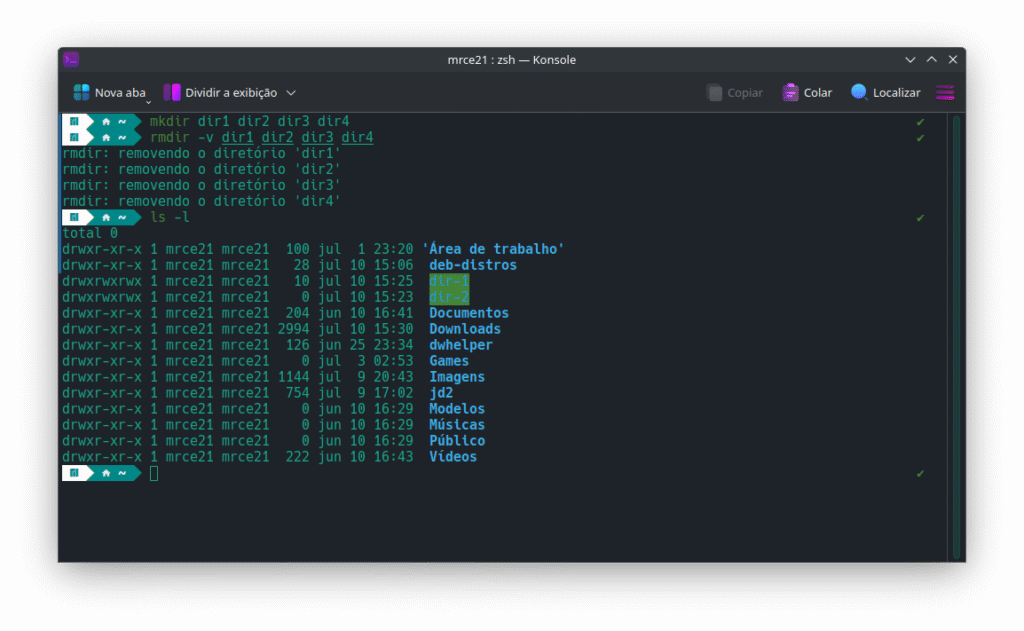The height and width of the screenshot is (631, 1024).
Task: Open the hamburger menu in the toolbar
Action: coord(945,92)
